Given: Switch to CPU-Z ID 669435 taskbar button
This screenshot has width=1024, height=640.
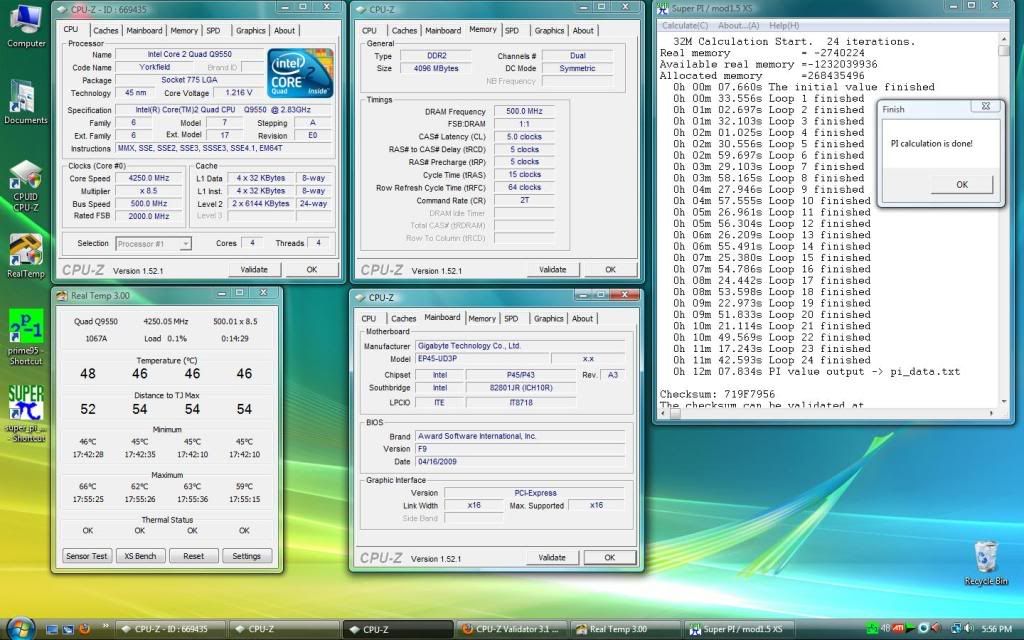Looking at the screenshot, I should tap(171, 630).
